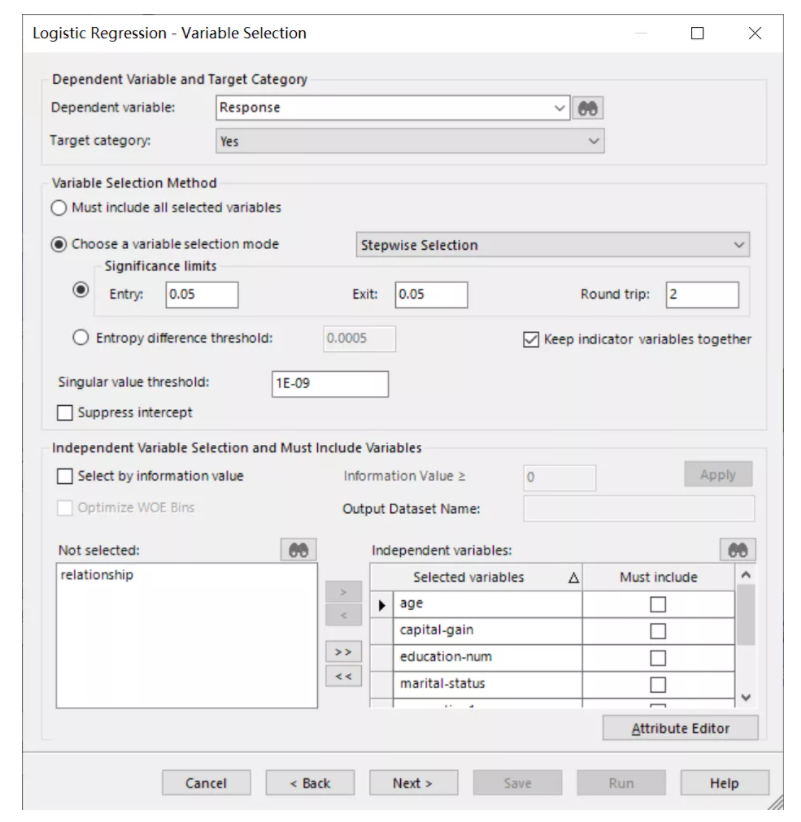
Task: Select the marital-status variable row
Action: [x=488, y=684]
